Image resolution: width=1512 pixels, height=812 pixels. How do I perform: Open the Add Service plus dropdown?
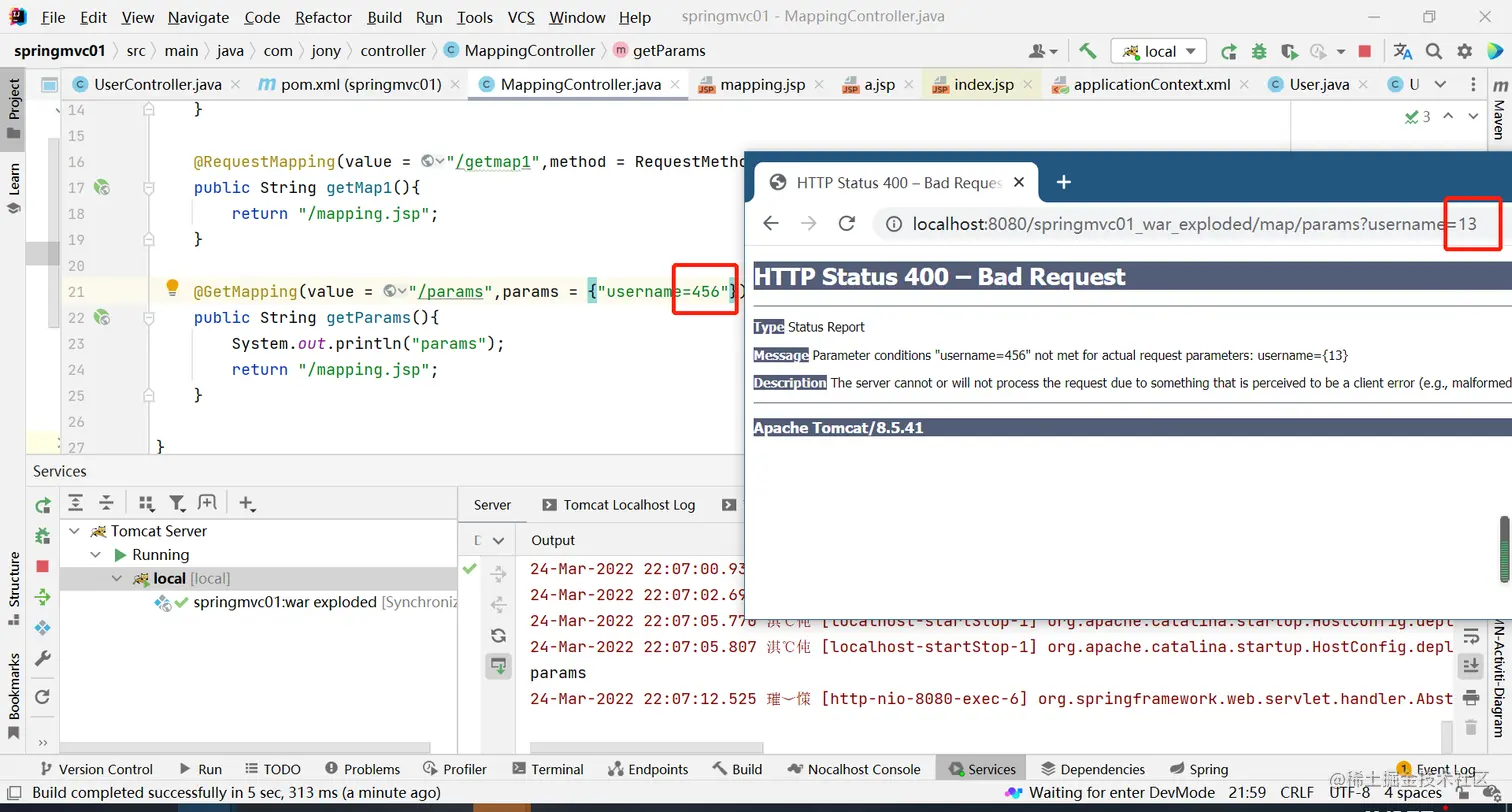247,503
